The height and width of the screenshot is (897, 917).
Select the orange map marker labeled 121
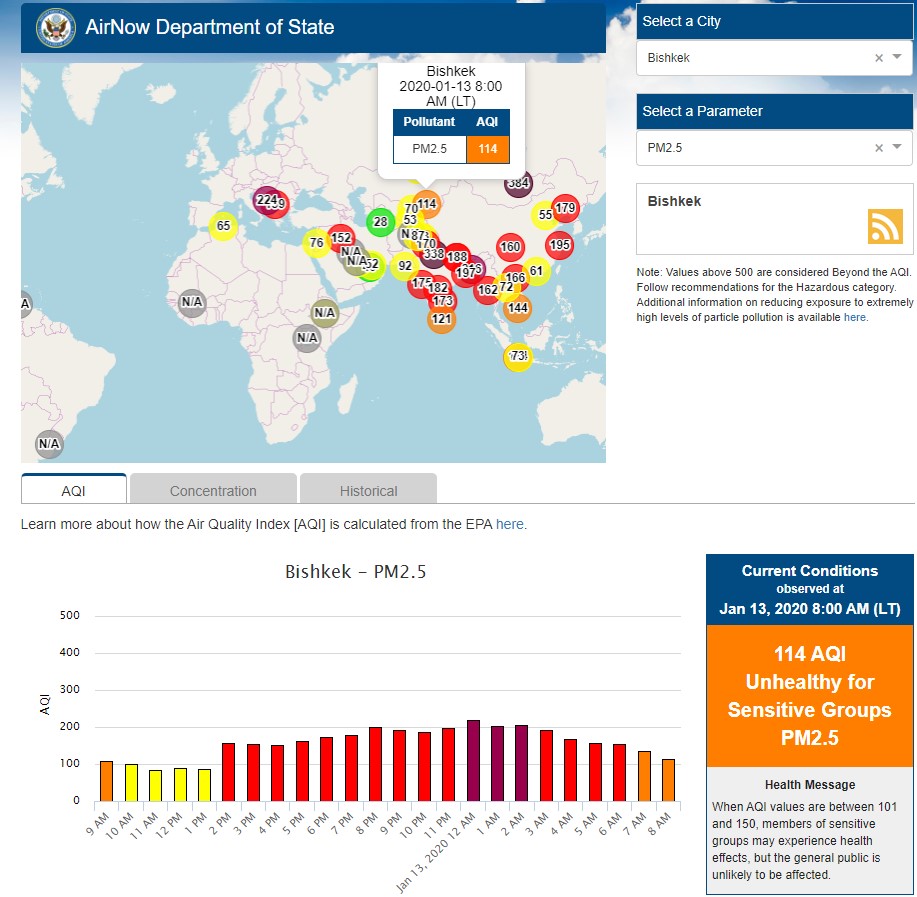coord(442,320)
